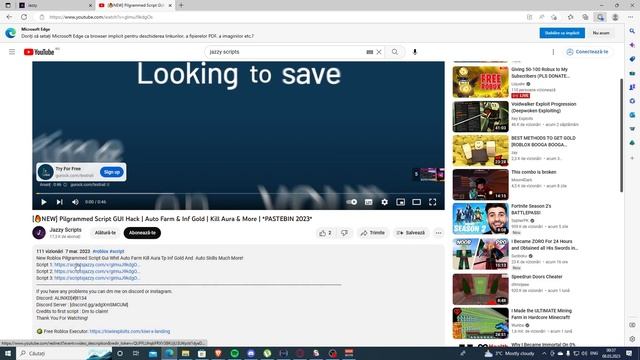Image resolution: width=640 pixels, height=360 pixels.
Task: Click Abonează-te subscribe button
Action: pos(142,233)
